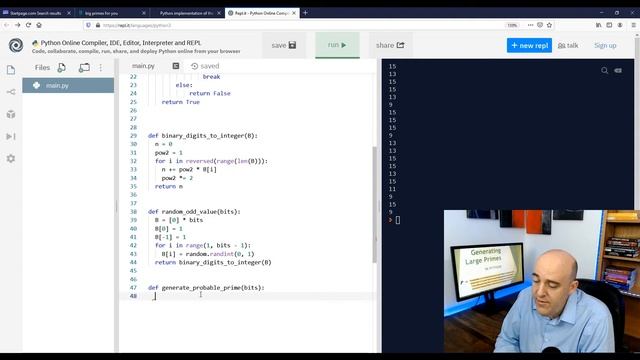Image resolution: width=640 pixels, height=360 pixels.
Task: Go to the browser home page
Action: 39,25
